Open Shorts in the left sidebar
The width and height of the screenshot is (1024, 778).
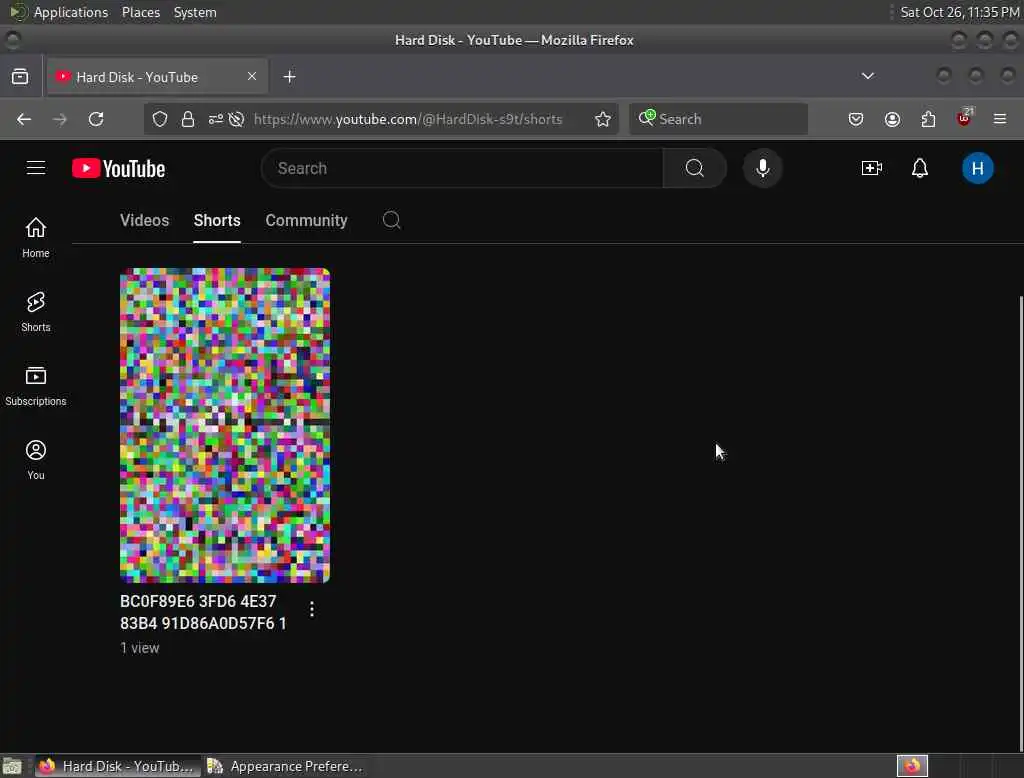(x=36, y=312)
